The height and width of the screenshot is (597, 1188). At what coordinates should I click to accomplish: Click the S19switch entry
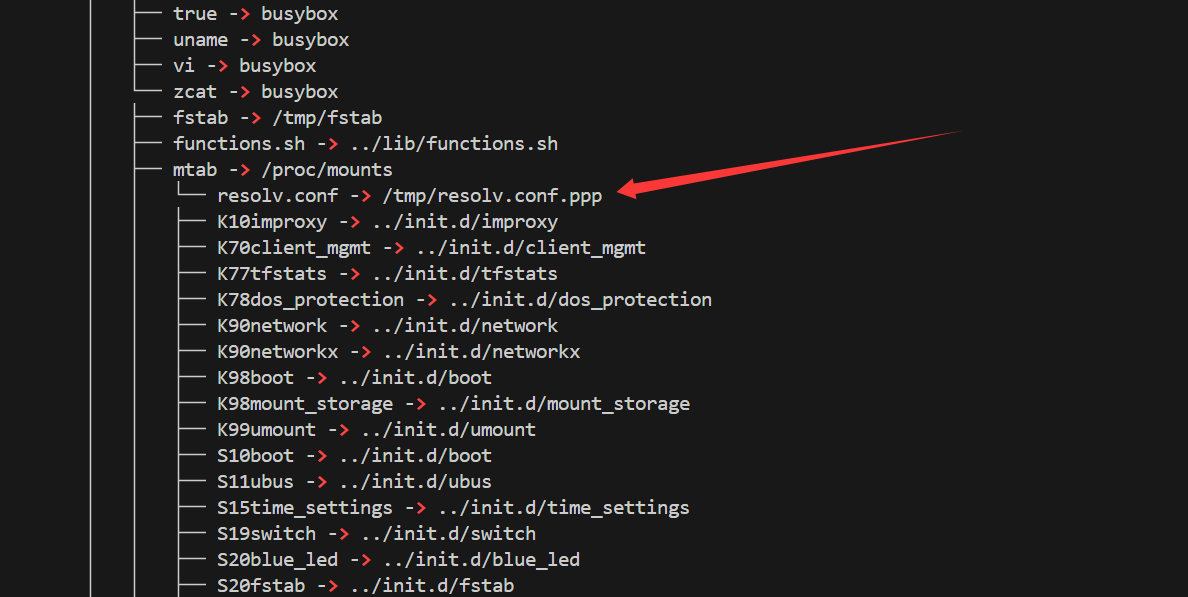tap(266, 534)
